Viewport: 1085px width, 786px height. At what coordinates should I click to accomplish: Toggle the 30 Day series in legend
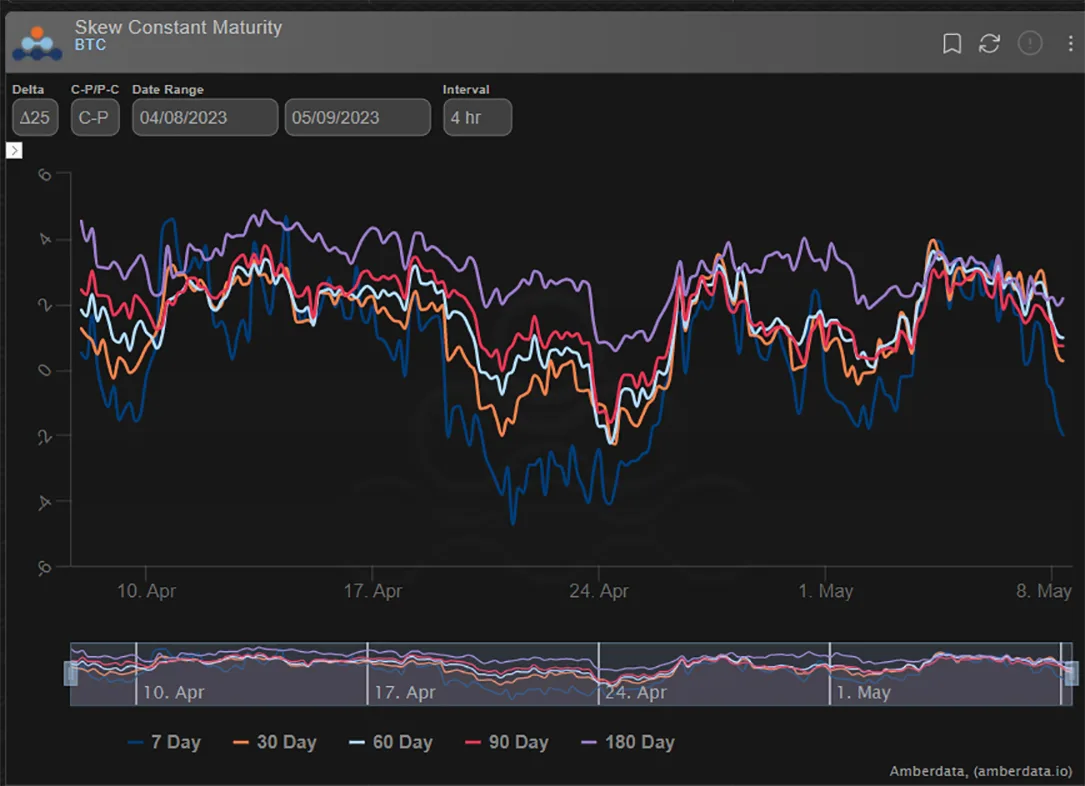pyautogui.click(x=275, y=742)
